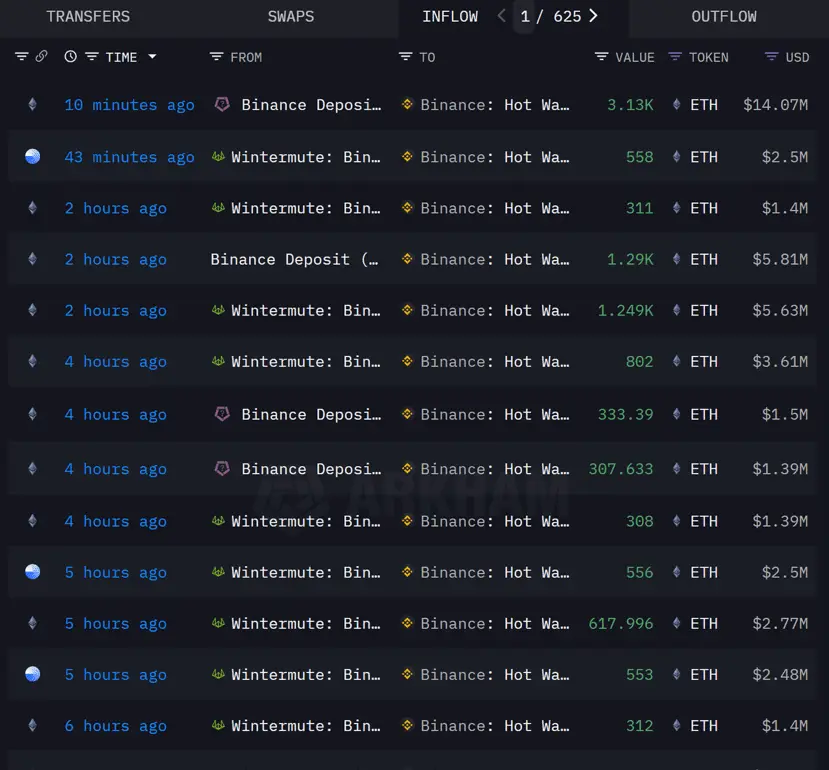Open the 10 minutes ago transaction
The image size is (829, 770).
click(129, 105)
